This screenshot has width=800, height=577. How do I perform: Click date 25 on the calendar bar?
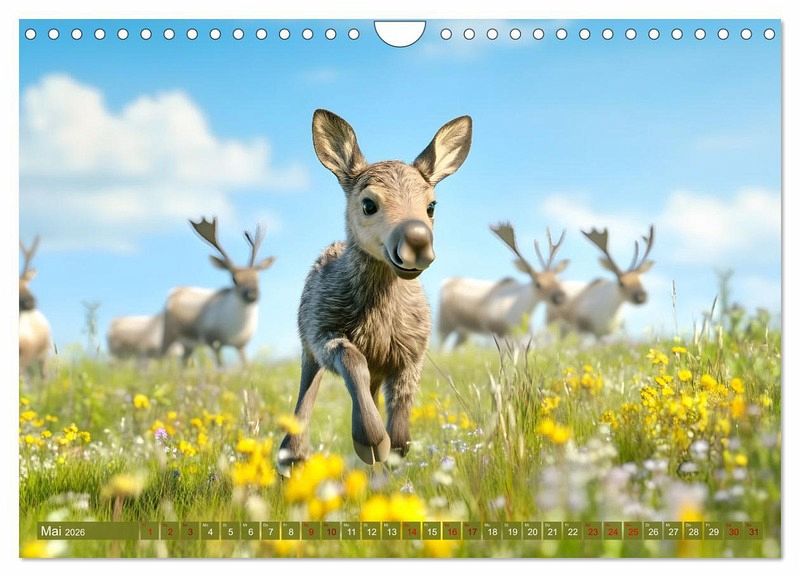pos(632,531)
